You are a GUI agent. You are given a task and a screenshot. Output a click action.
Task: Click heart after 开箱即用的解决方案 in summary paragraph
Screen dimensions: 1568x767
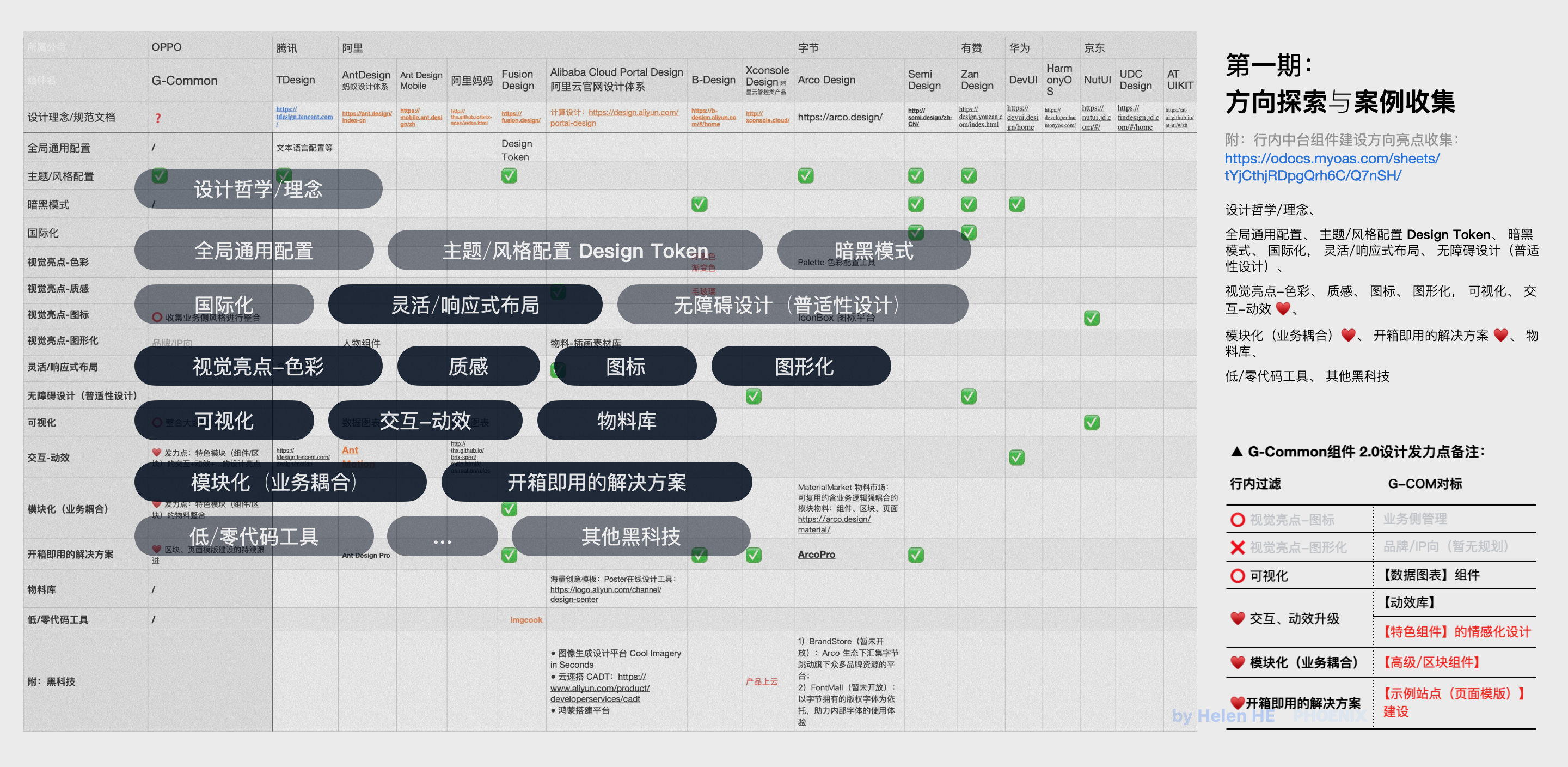click(x=1500, y=334)
